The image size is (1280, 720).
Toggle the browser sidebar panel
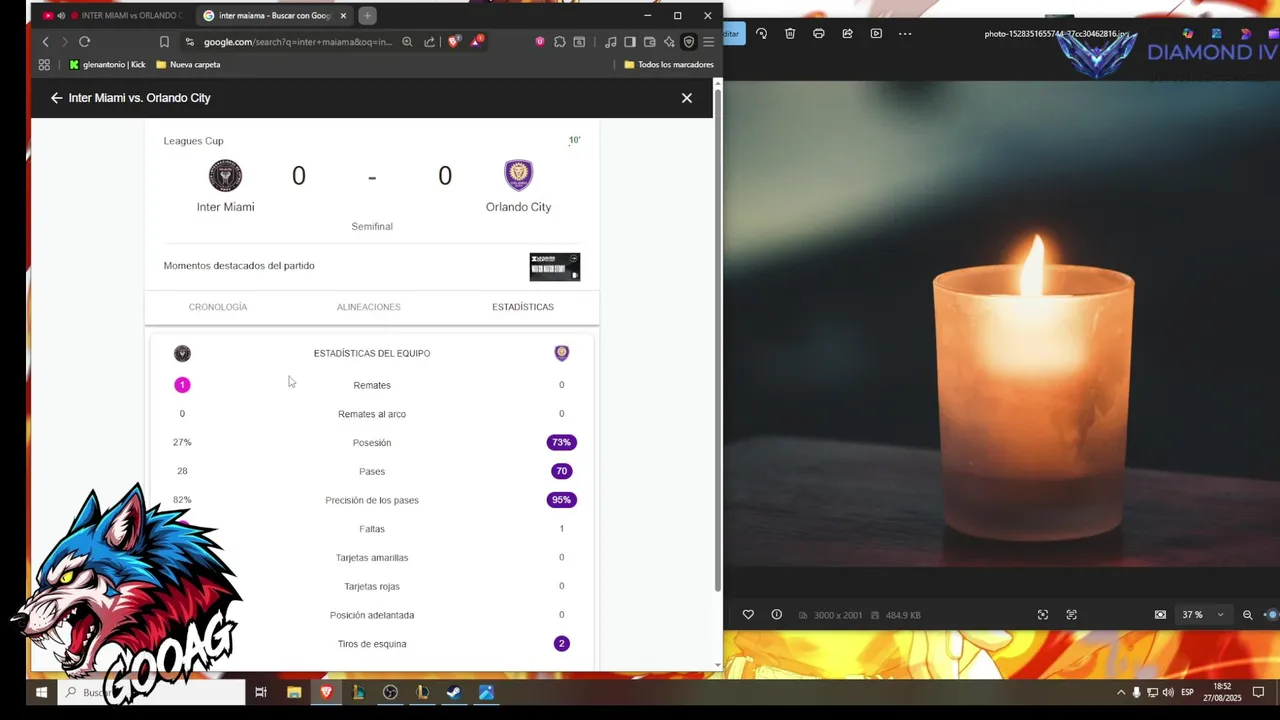[630, 42]
